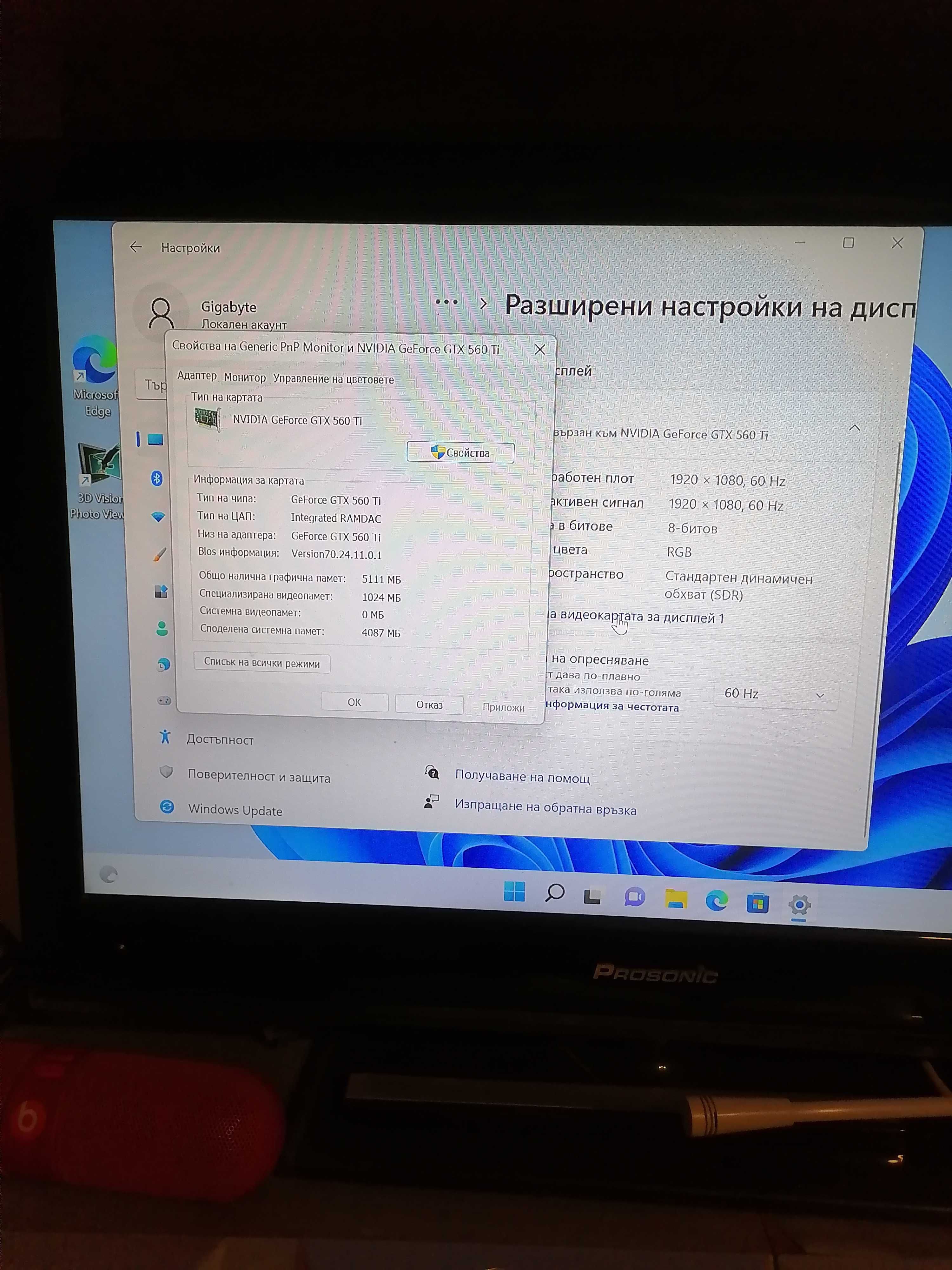Open Получаване на помощ link

522,777
